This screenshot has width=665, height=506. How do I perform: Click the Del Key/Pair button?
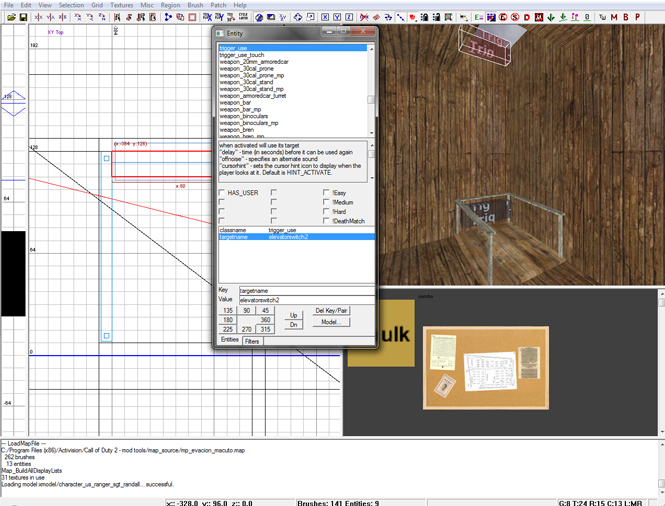pos(331,310)
